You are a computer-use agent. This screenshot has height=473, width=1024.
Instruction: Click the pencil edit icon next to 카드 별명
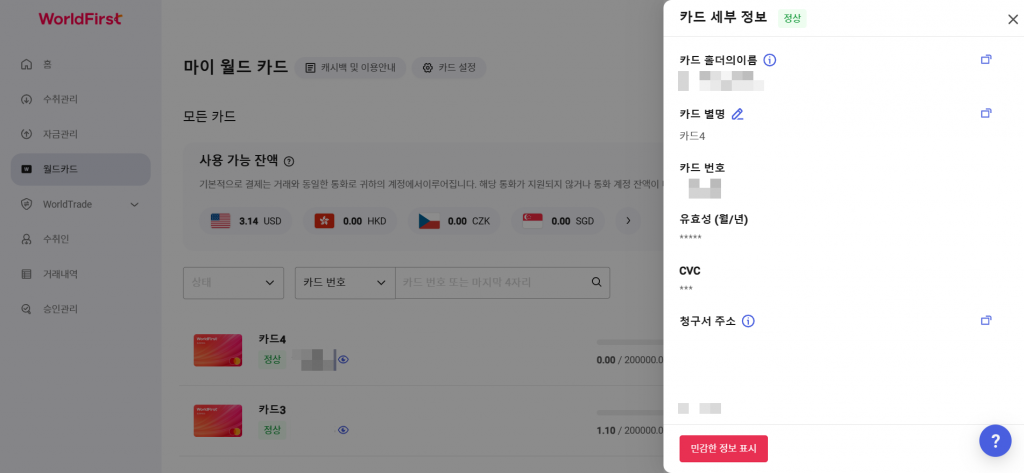click(737, 114)
